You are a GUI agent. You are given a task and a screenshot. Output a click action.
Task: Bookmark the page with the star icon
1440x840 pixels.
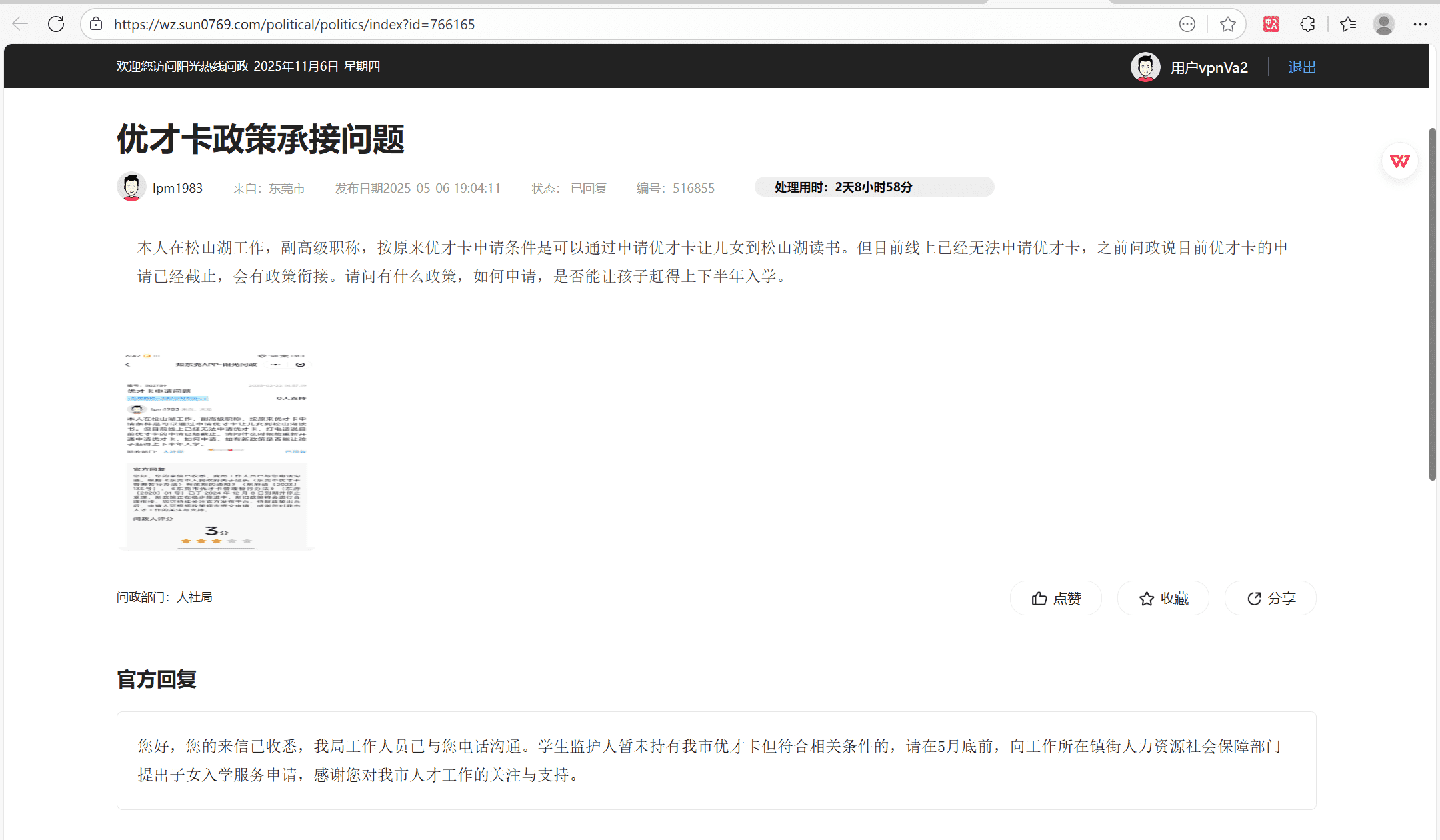coord(1227,24)
